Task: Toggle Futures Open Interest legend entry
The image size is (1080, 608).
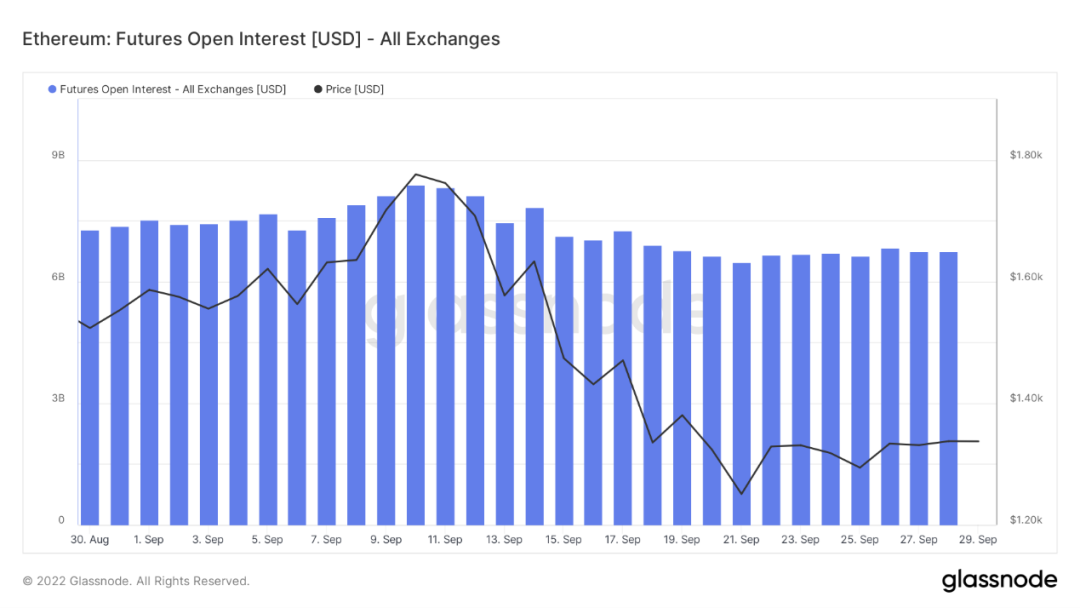Action: (x=167, y=90)
